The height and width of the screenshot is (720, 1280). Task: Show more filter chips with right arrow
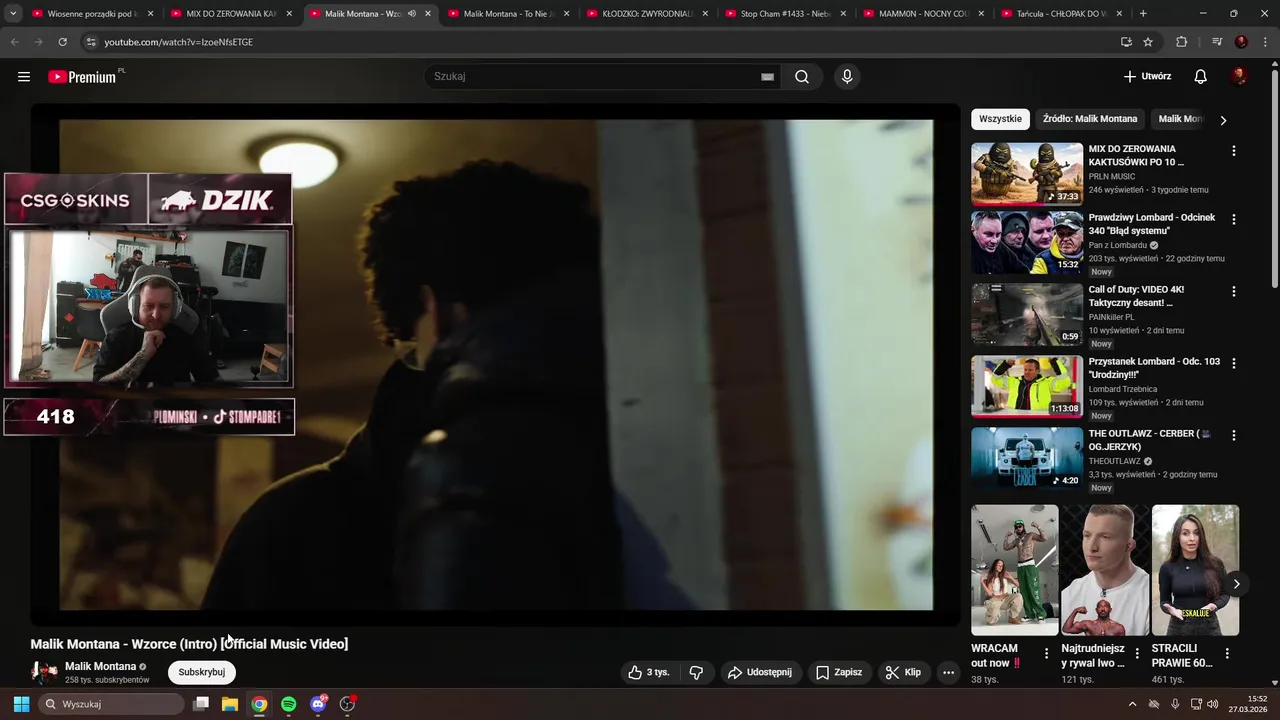[1223, 120]
